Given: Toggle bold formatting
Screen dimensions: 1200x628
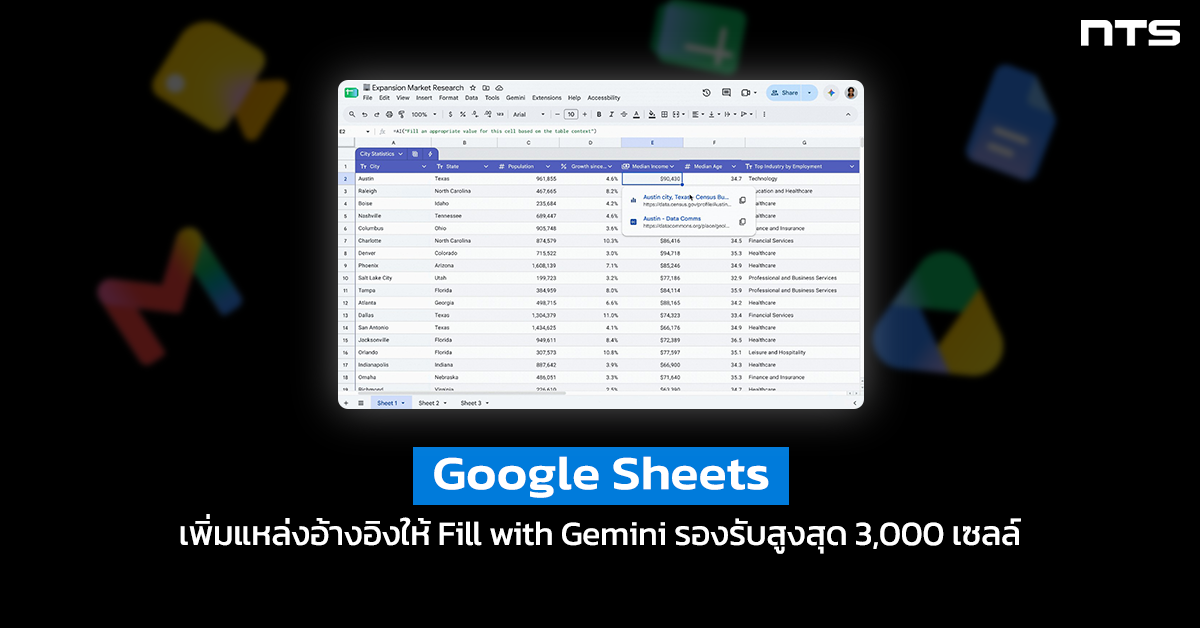Looking at the screenshot, I should [599, 114].
